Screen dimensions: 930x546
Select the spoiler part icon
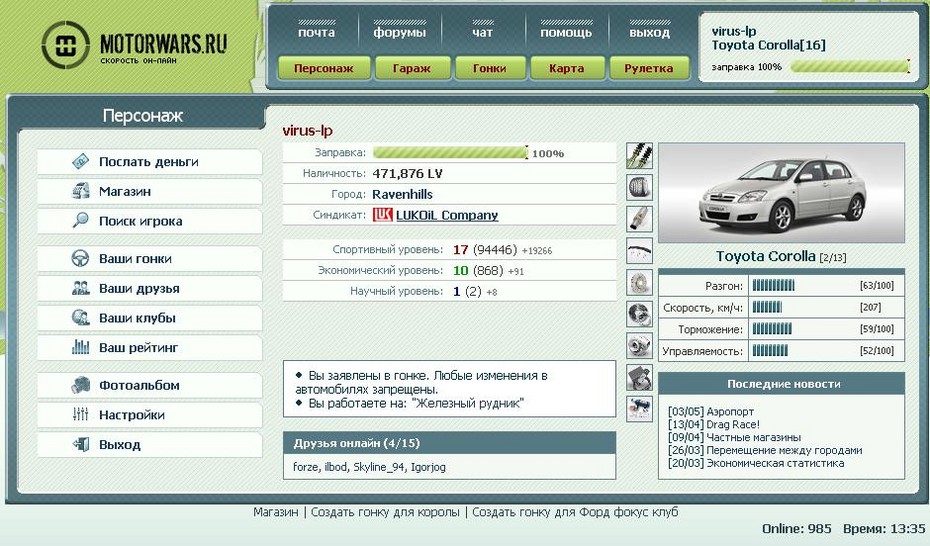[x=639, y=251]
